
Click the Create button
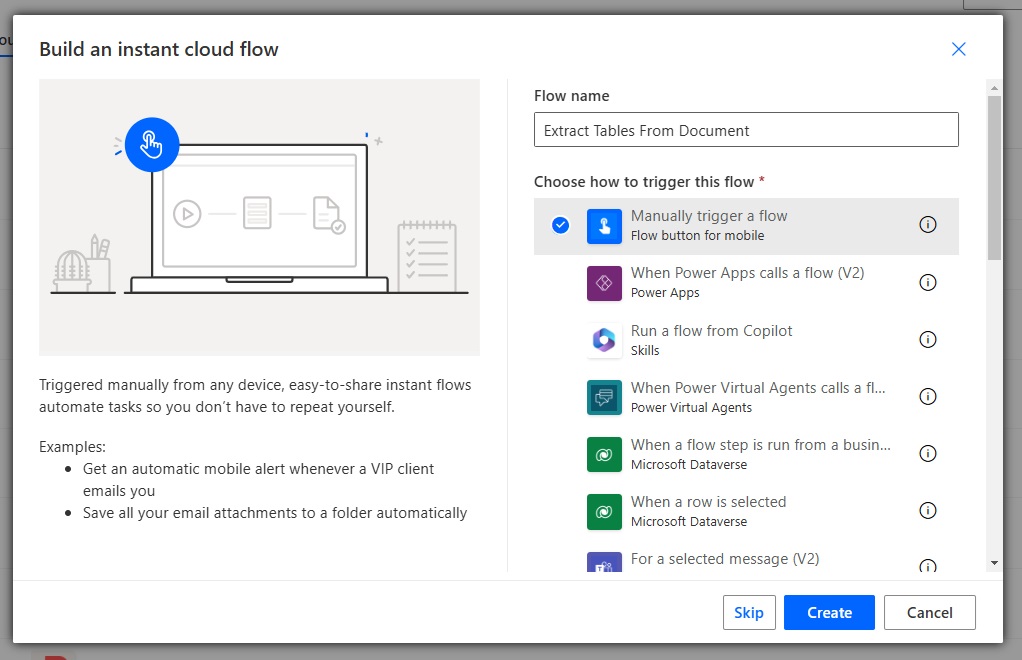click(829, 612)
